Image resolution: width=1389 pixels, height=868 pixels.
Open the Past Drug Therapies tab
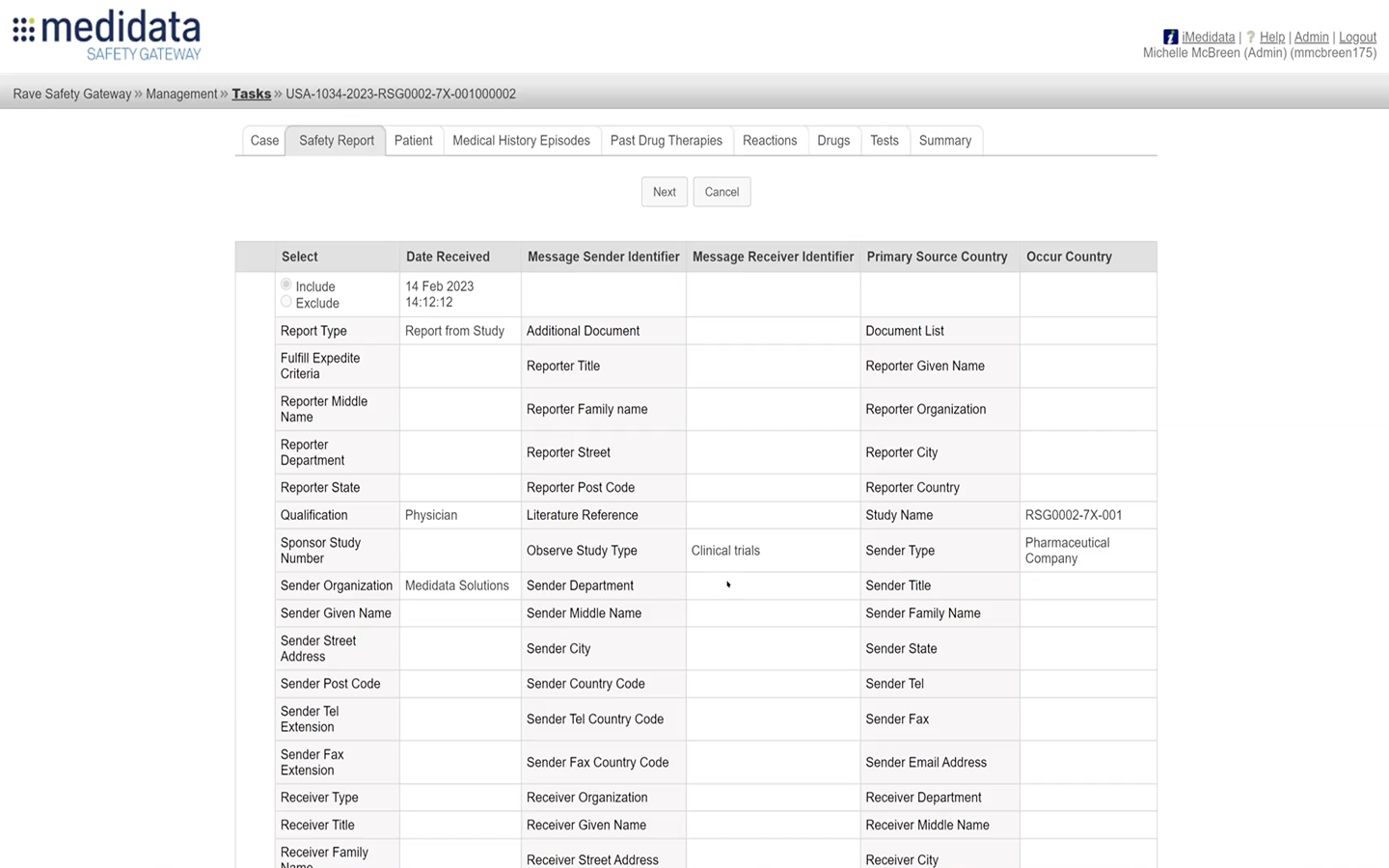pyautogui.click(x=667, y=140)
